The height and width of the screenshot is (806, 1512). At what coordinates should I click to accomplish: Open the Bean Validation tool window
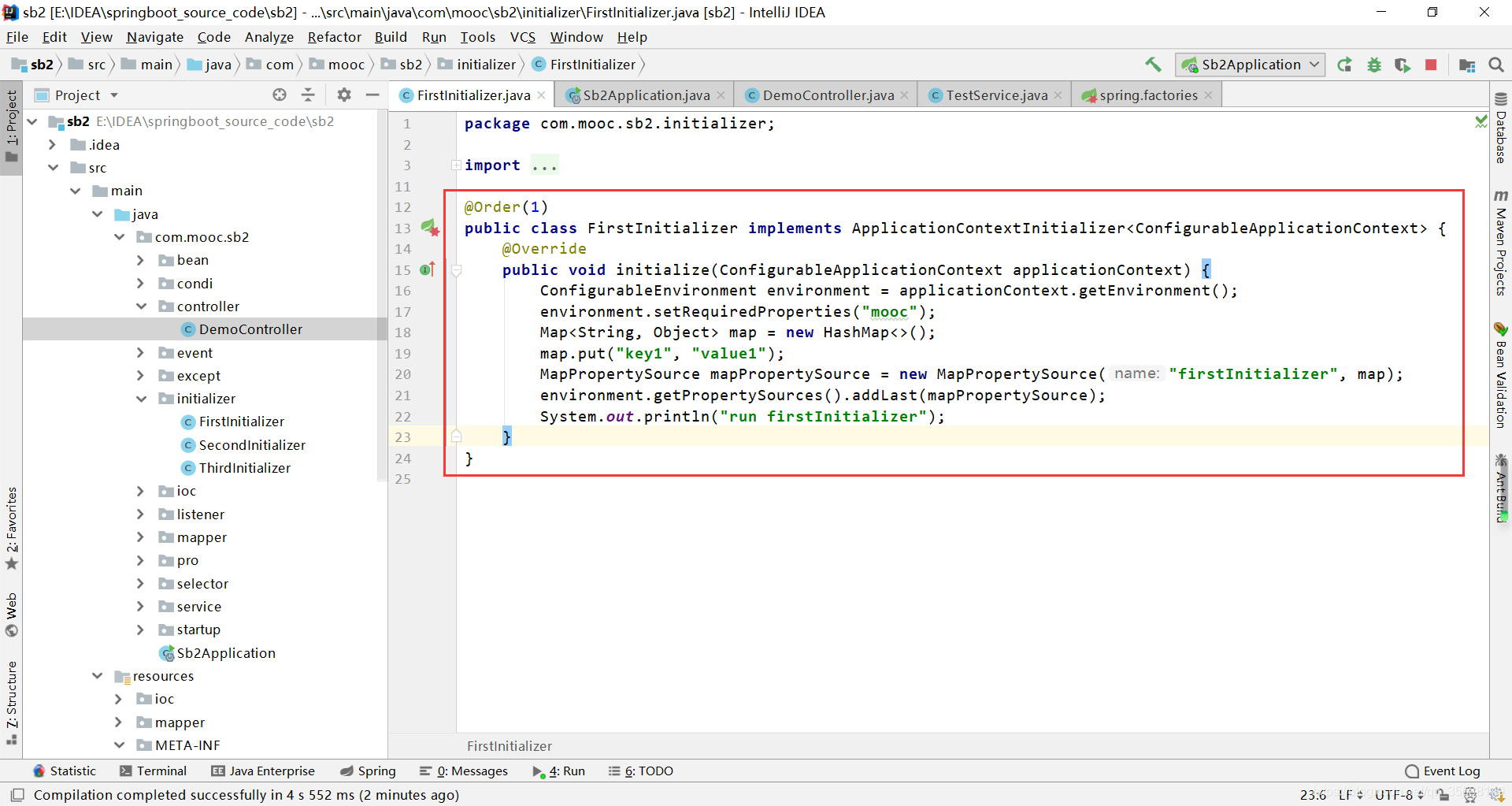[x=1501, y=375]
